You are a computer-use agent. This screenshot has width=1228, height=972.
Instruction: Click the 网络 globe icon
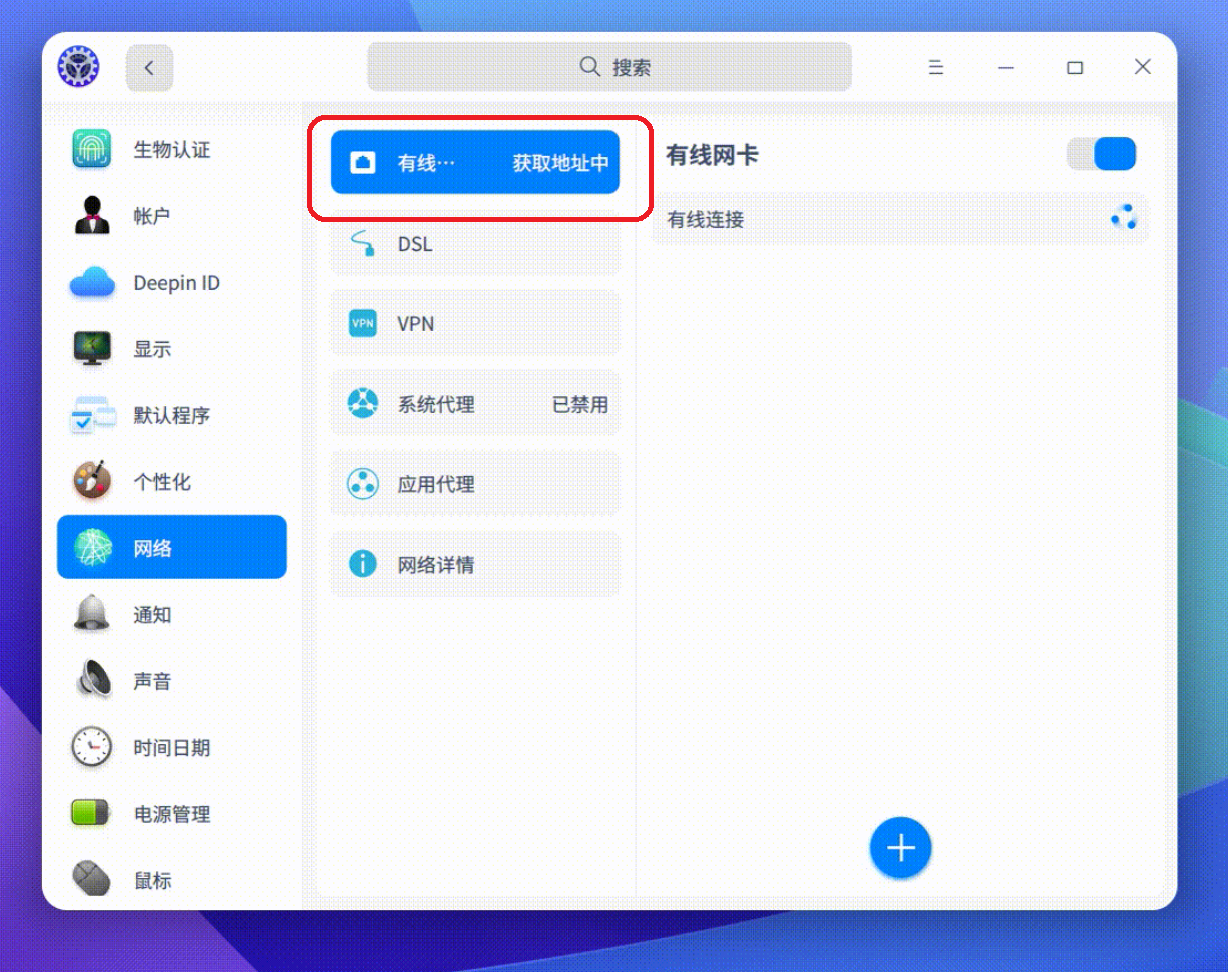92,548
